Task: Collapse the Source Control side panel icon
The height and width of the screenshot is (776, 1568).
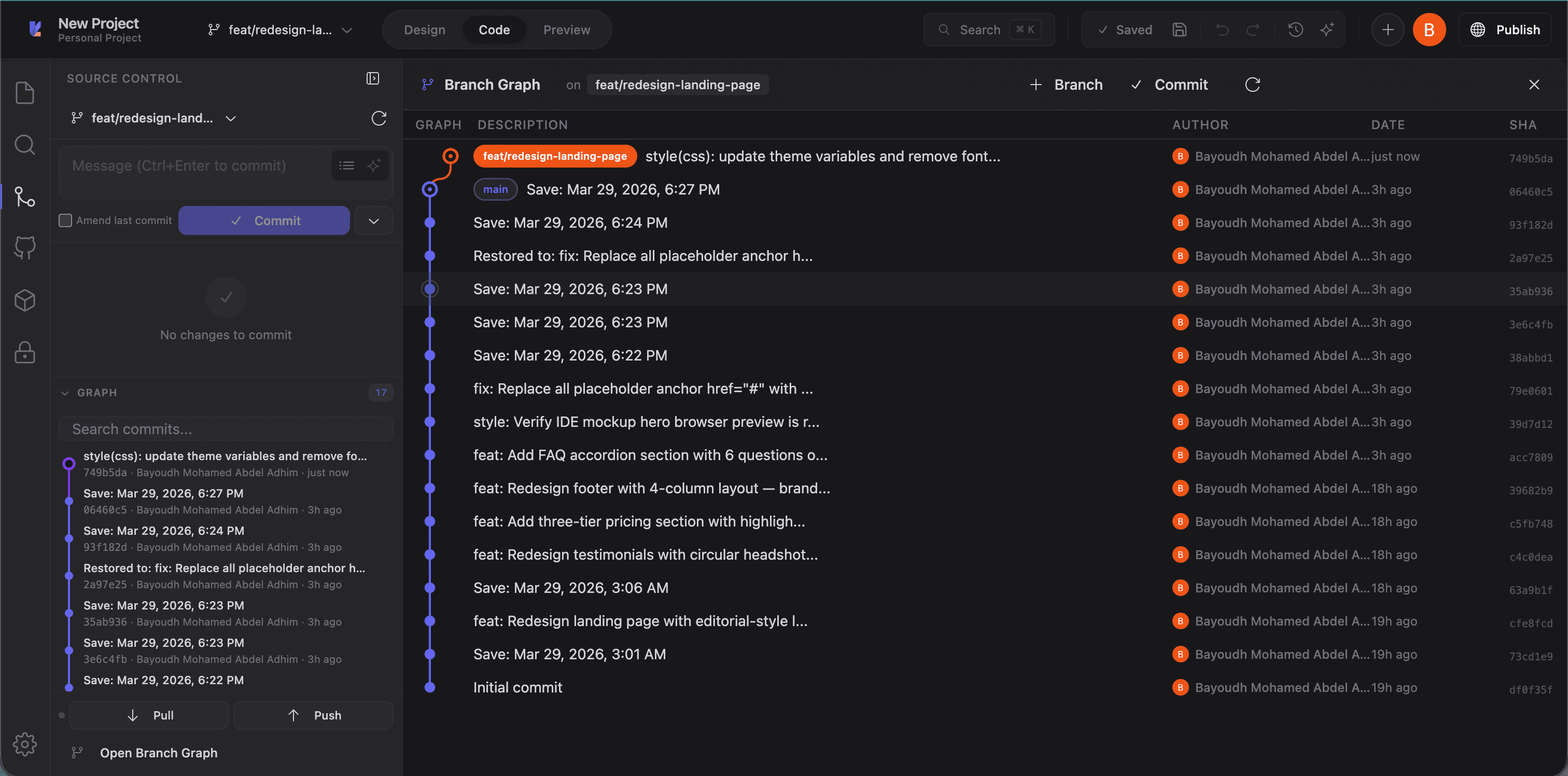Action: pyautogui.click(x=372, y=78)
